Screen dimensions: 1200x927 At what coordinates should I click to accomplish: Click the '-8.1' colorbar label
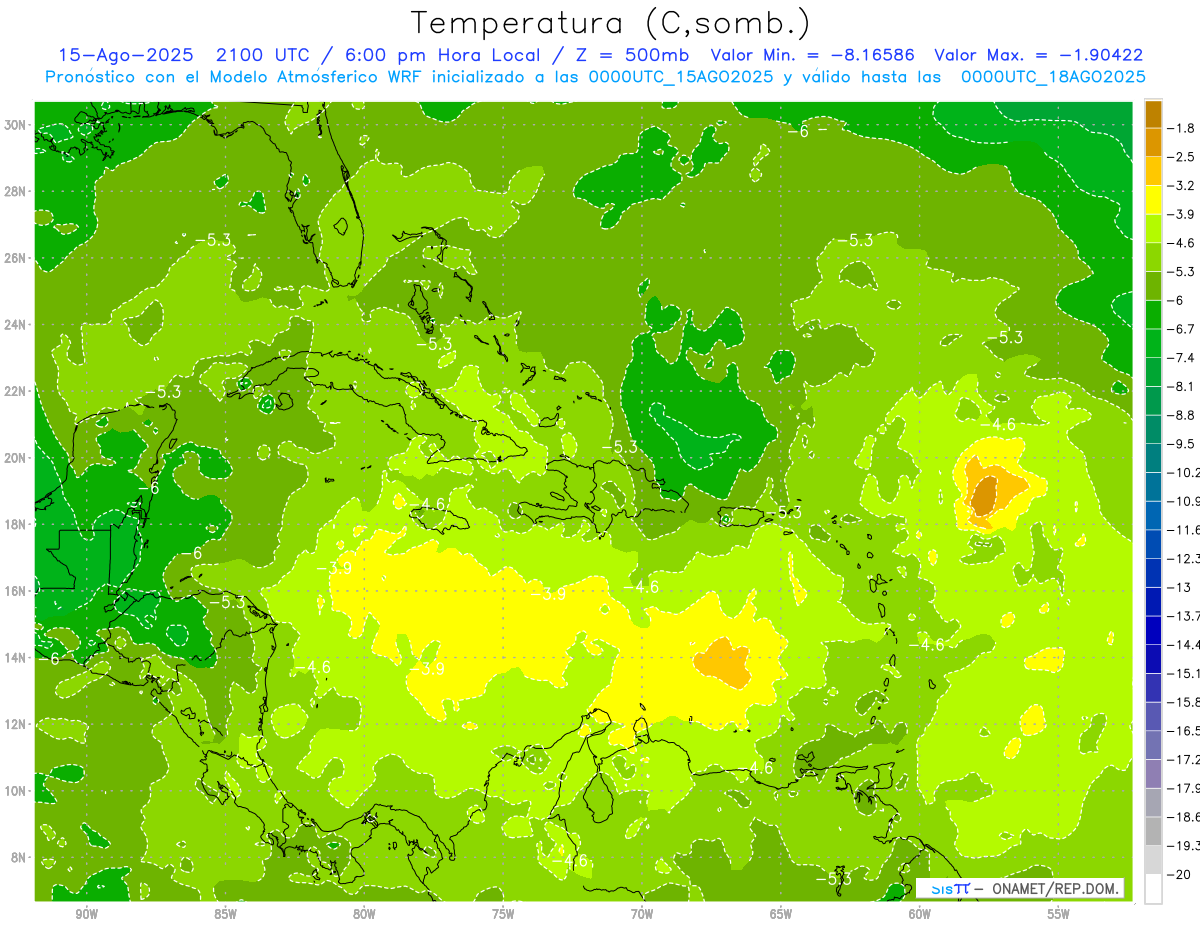click(1181, 387)
